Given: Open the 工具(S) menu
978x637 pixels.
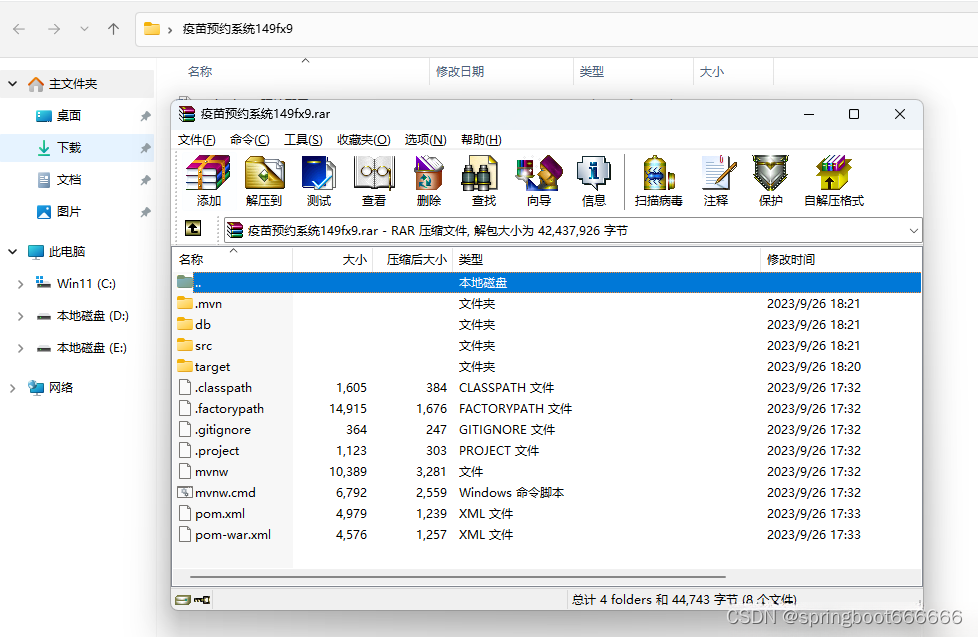Looking at the screenshot, I should (303, 140).
